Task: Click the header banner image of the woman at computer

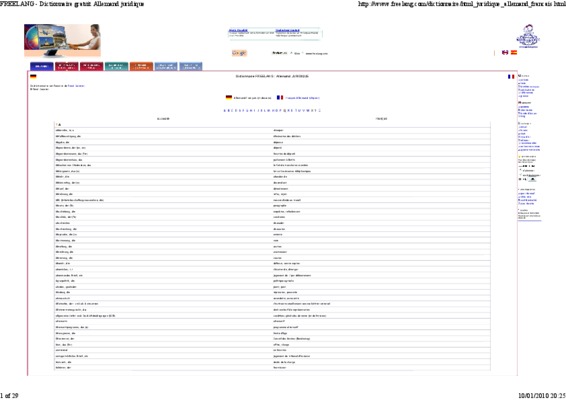Action: (62, 40)
